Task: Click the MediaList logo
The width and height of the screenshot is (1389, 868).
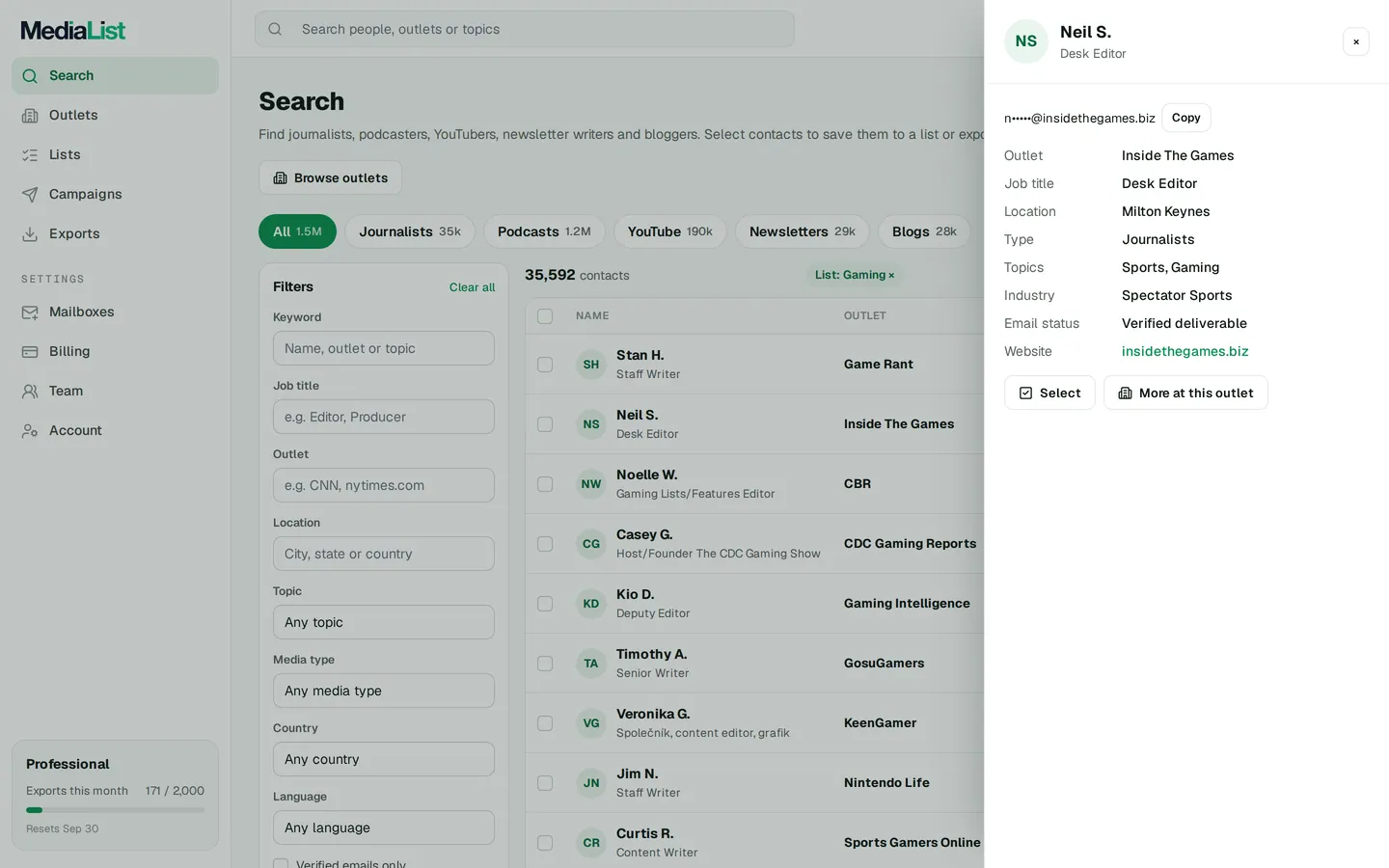Action: [x=73, y=31]
